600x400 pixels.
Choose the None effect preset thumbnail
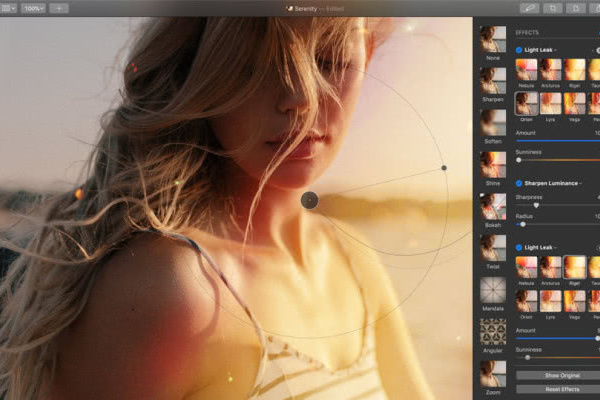tap(493, 39)
